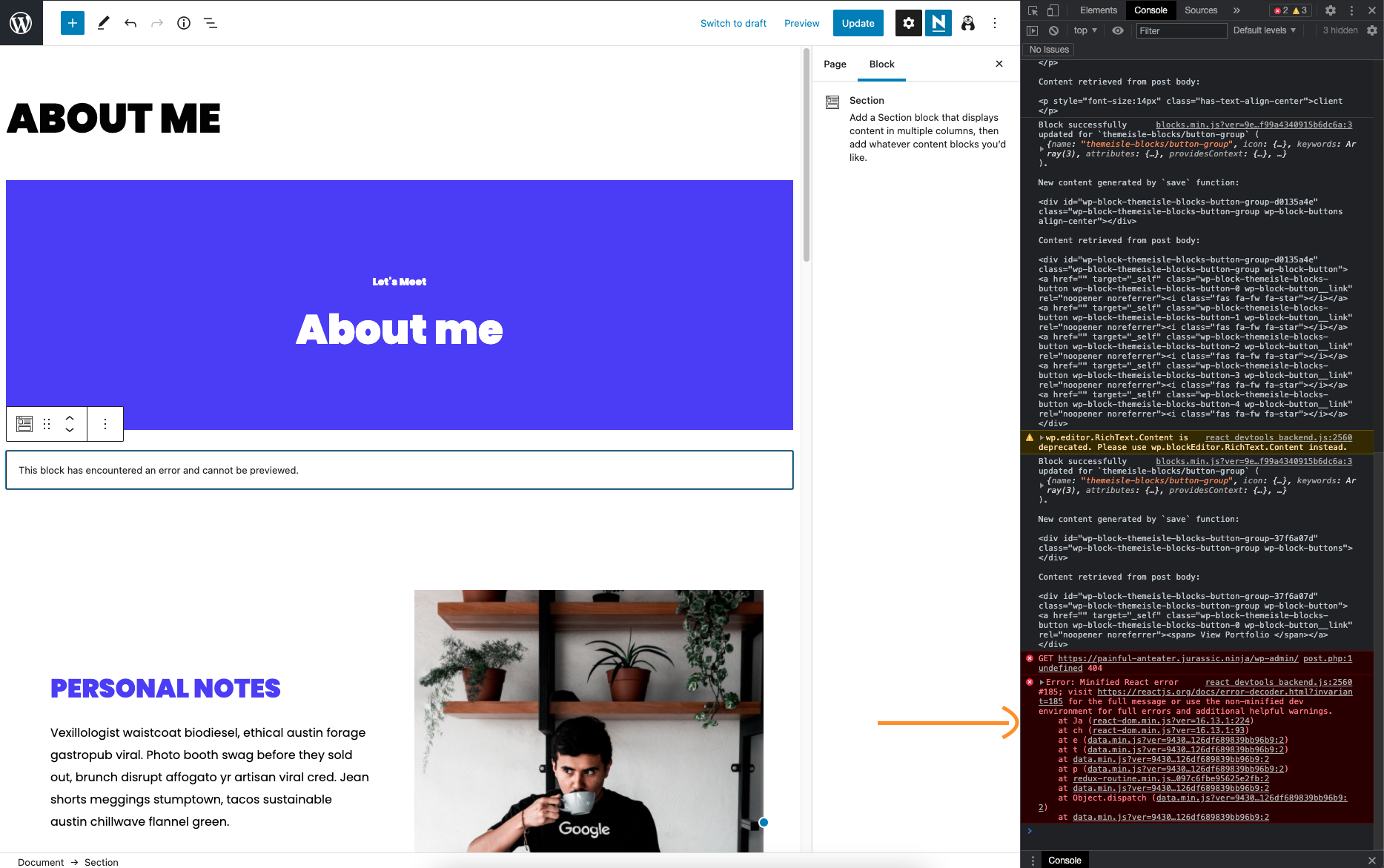The height and width of the screenshot is (868, 1384).
Task: Switch to the Page tab
Action: [x=835, y=64]
